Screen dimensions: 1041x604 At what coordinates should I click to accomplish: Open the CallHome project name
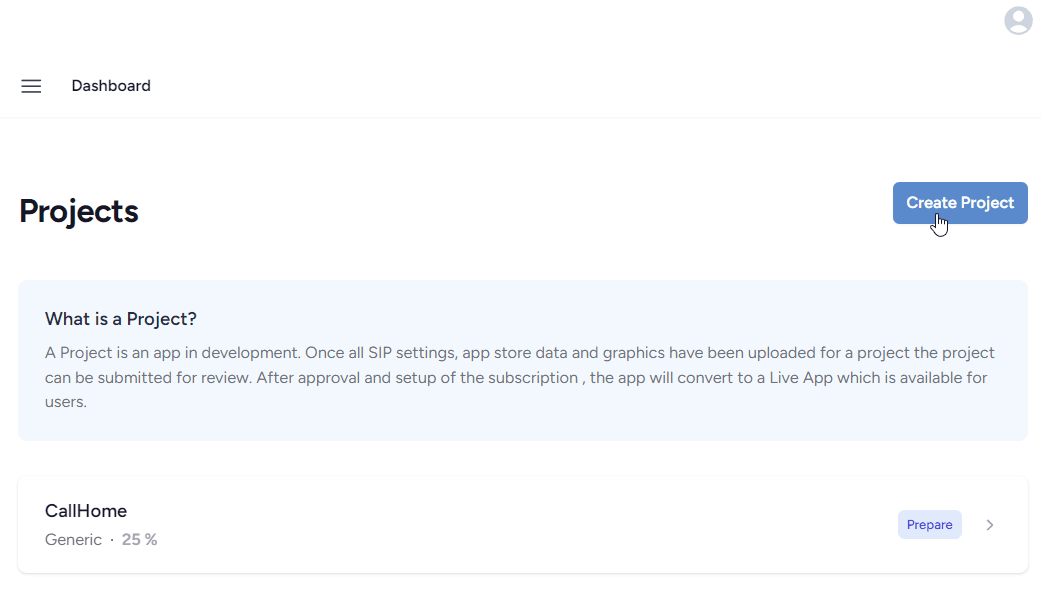pos(86,511)
